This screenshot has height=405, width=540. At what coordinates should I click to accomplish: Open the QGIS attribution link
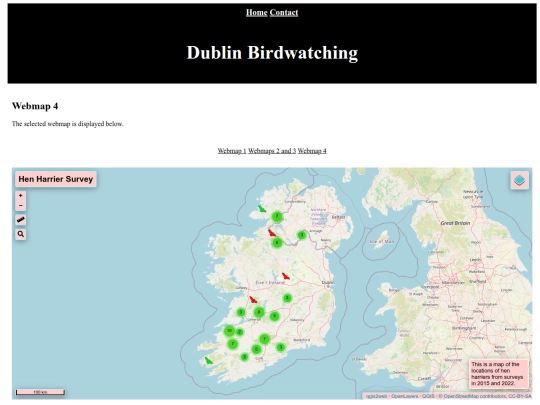428,396
